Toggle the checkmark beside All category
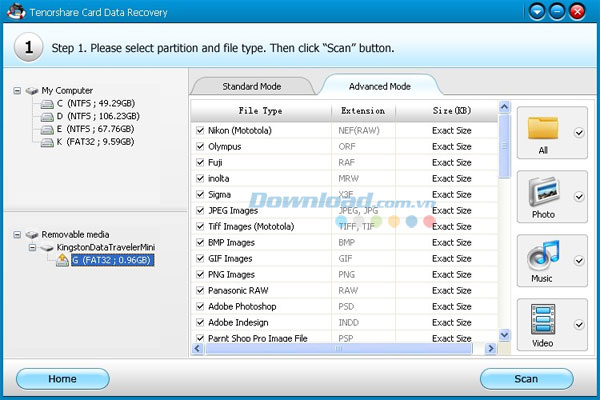600x400 pixels. [x=579, y=133]
